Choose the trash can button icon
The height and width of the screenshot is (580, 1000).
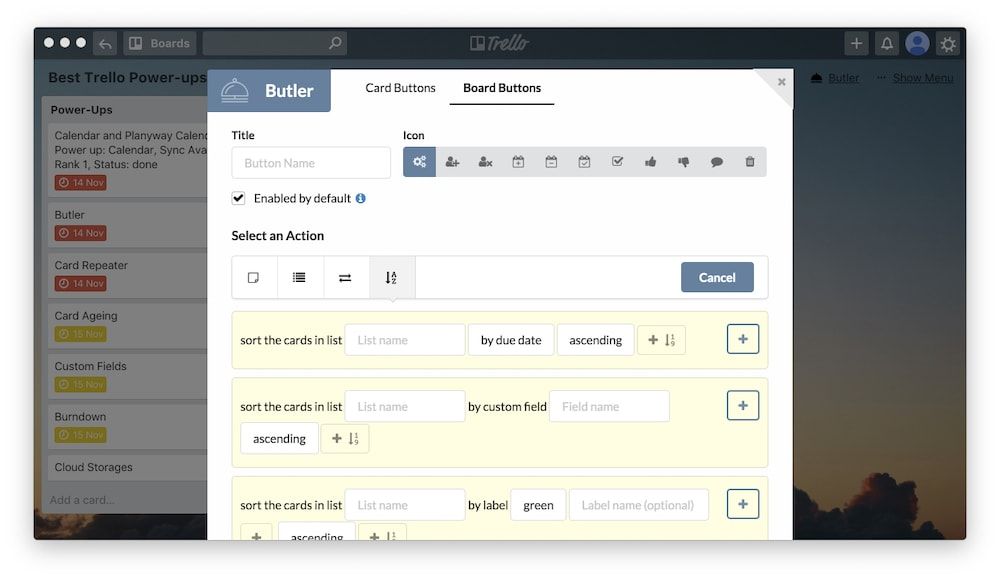(x=750, y=162)
